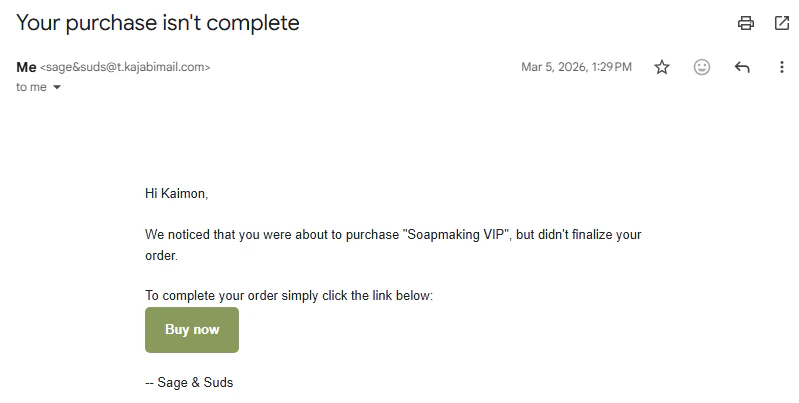Click the "Hi Kaimon," greeting line
799x403 pixels.
pyautogui.click(x=176, y=194)
